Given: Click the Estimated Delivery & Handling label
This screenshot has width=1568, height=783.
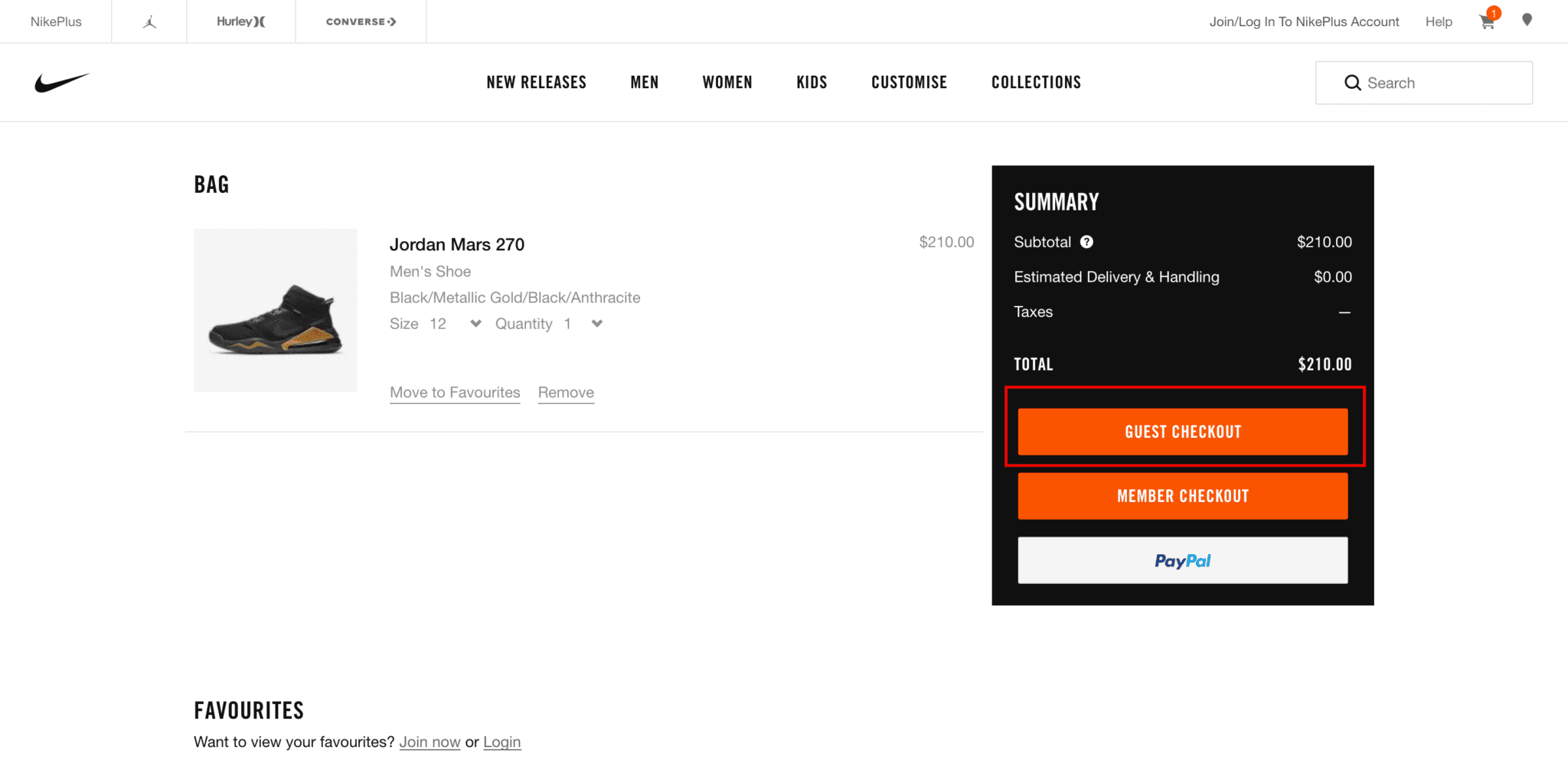Looking at the screenshot, I should (1116, 277).
